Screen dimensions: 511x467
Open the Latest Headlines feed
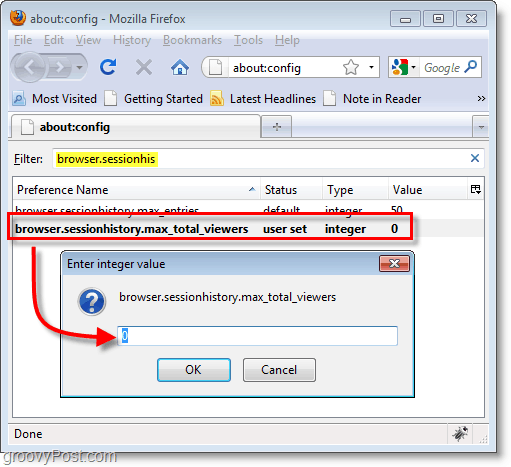[x=263, y=99]
